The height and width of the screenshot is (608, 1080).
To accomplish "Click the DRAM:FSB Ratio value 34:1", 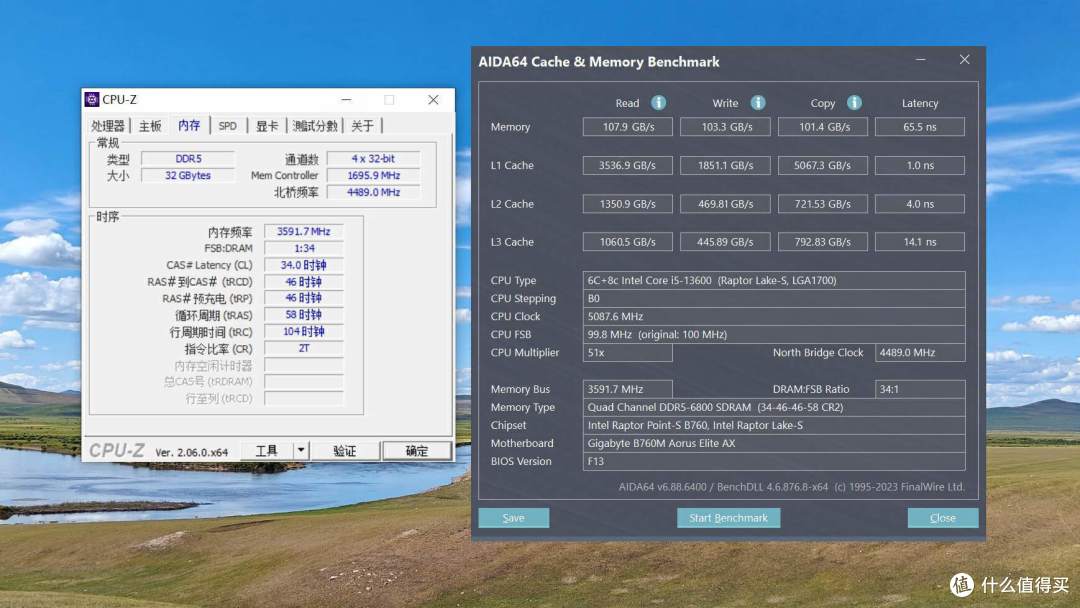I will (x=920, y=389).
